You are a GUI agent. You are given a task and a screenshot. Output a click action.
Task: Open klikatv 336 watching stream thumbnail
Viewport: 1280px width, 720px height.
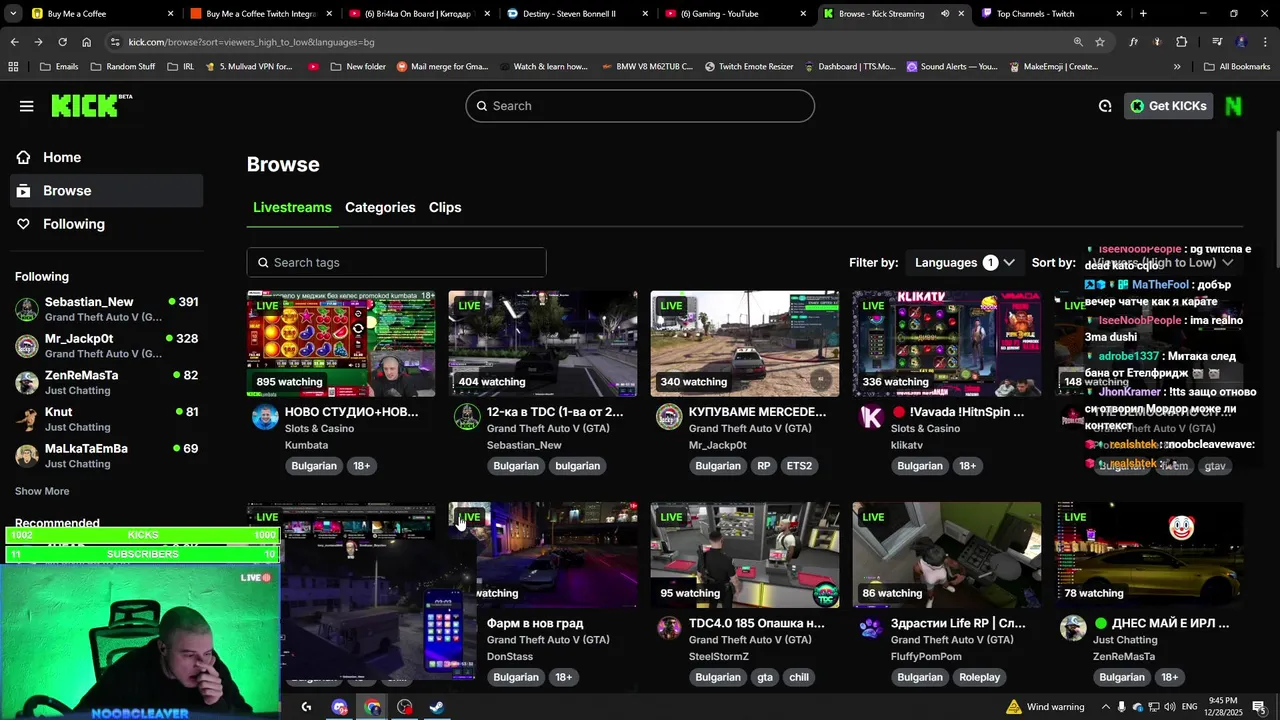(947, 344)
